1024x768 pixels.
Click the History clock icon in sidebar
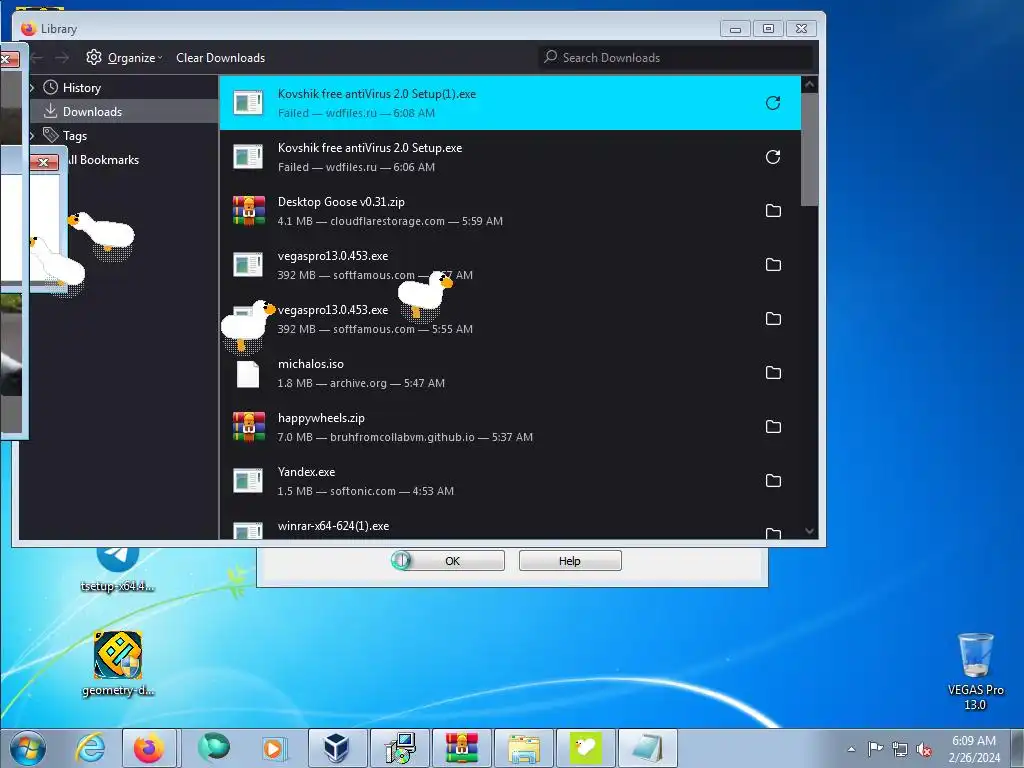tap(51, 88)
